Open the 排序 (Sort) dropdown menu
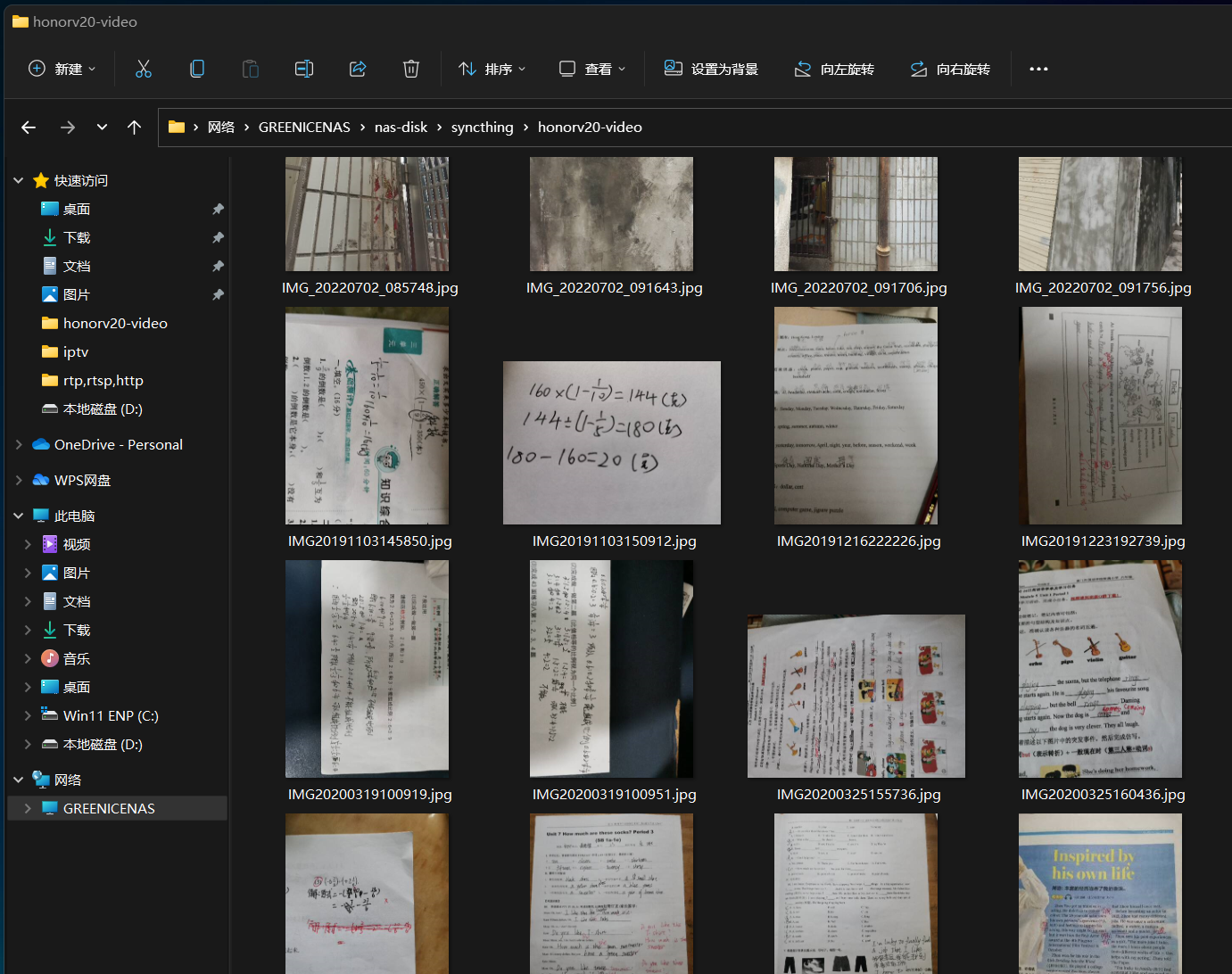The height and width of the screenshot is (974, 1232). coord(492,69)
